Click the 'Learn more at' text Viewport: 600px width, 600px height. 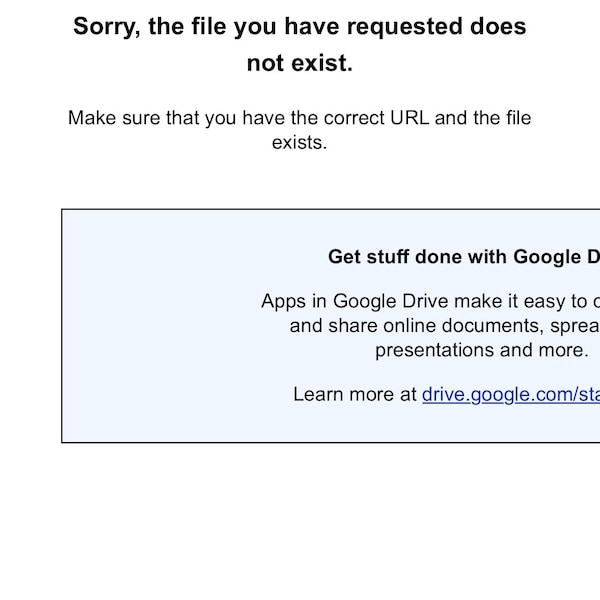point(355,394)
